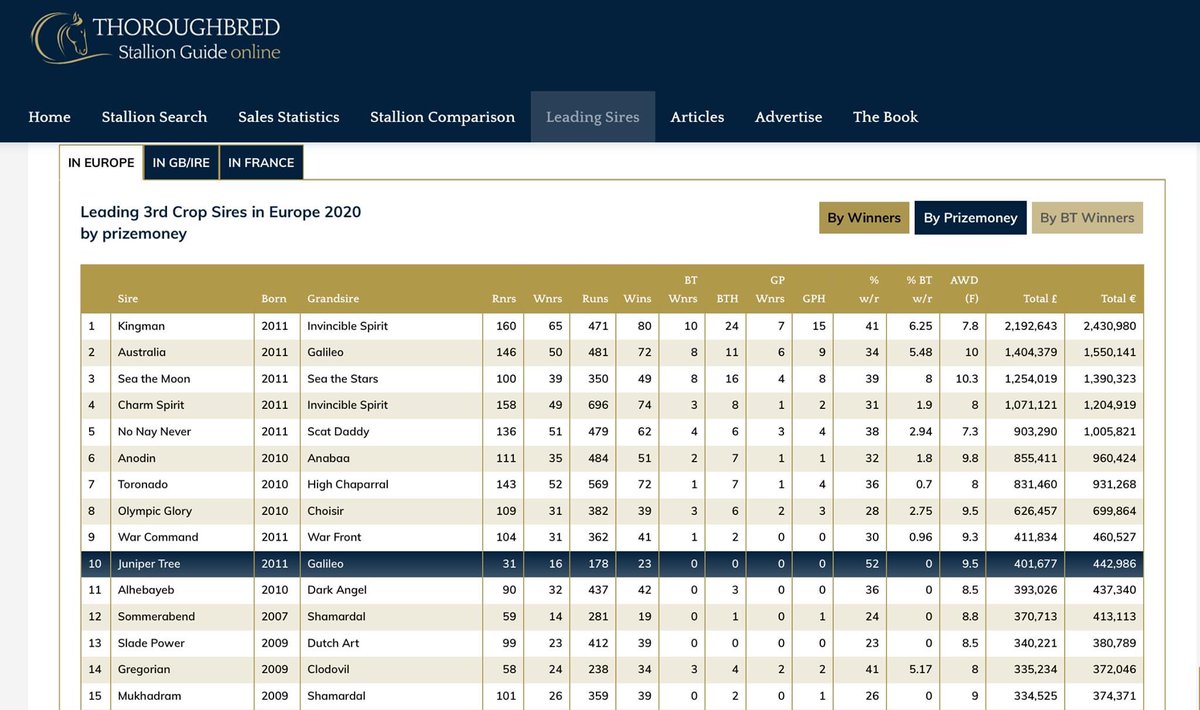Click the Runs column header
This screenshot has width=1200, height=710.
595,299
